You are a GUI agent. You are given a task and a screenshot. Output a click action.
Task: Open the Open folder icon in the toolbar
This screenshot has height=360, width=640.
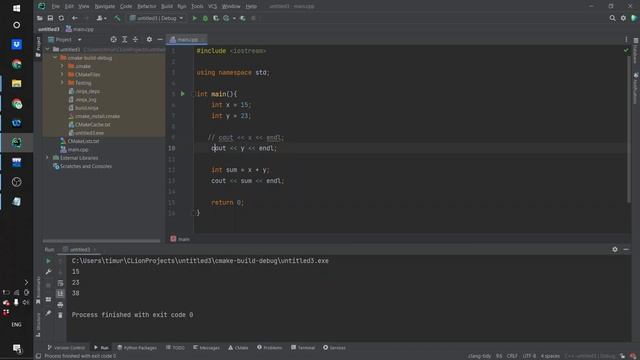(40, 18)
